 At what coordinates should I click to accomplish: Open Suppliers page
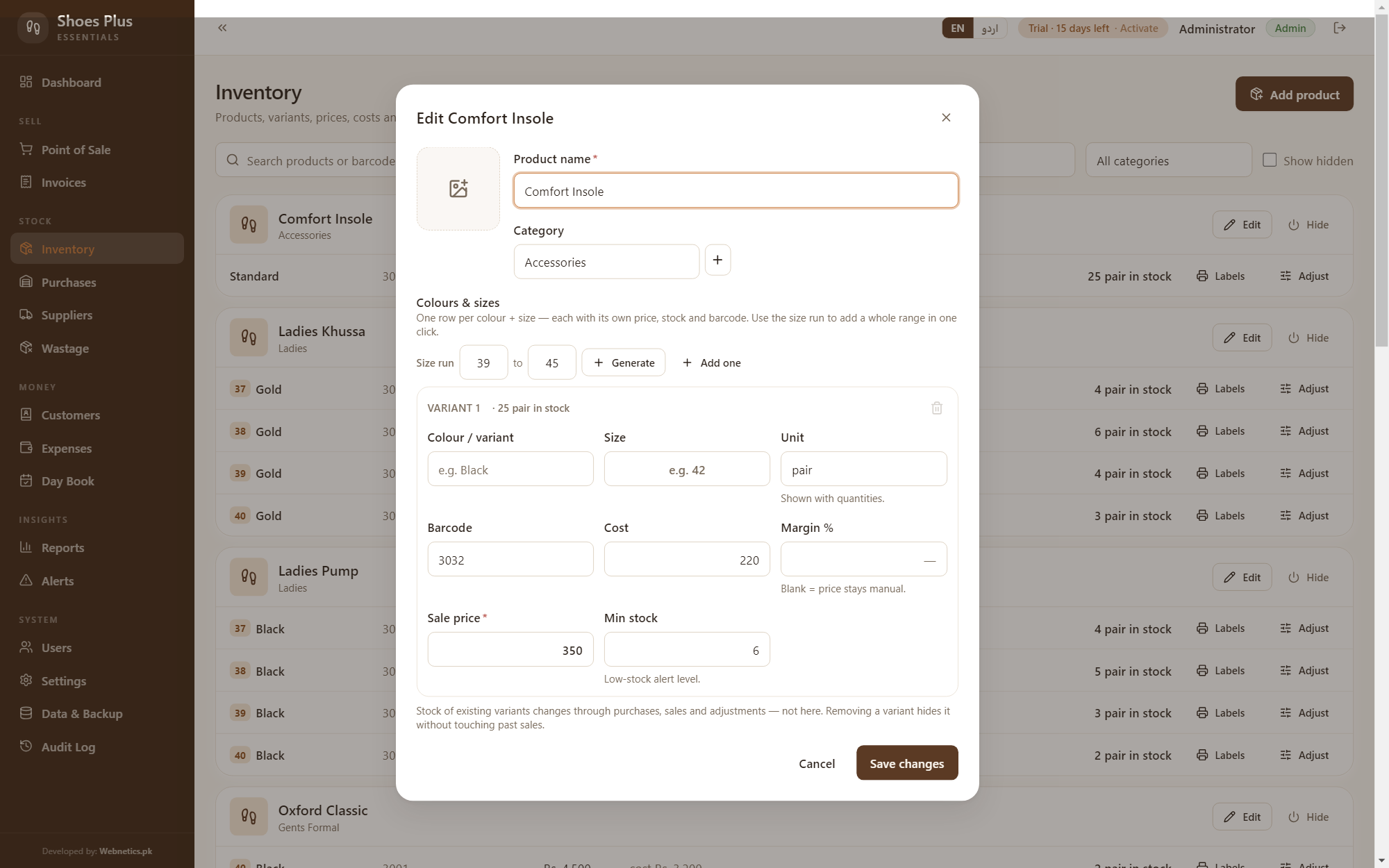[97, 315]
